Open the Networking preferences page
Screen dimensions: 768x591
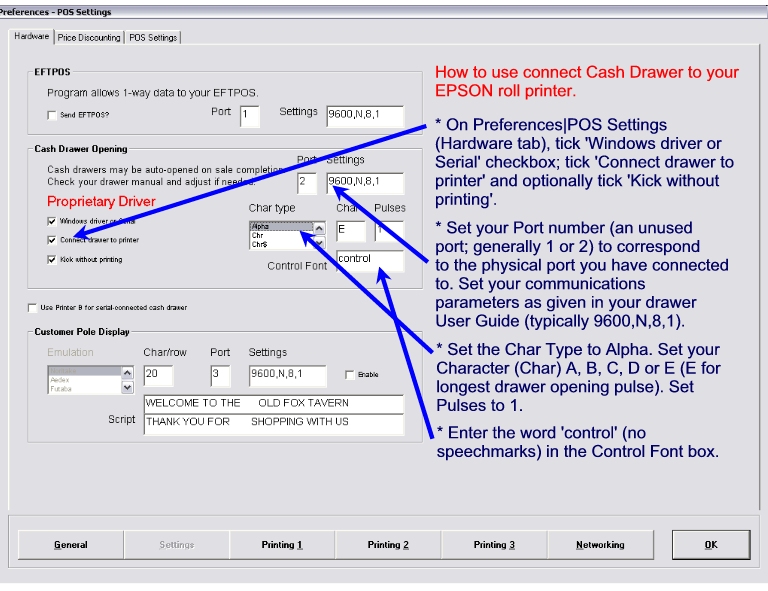(600, 545)
